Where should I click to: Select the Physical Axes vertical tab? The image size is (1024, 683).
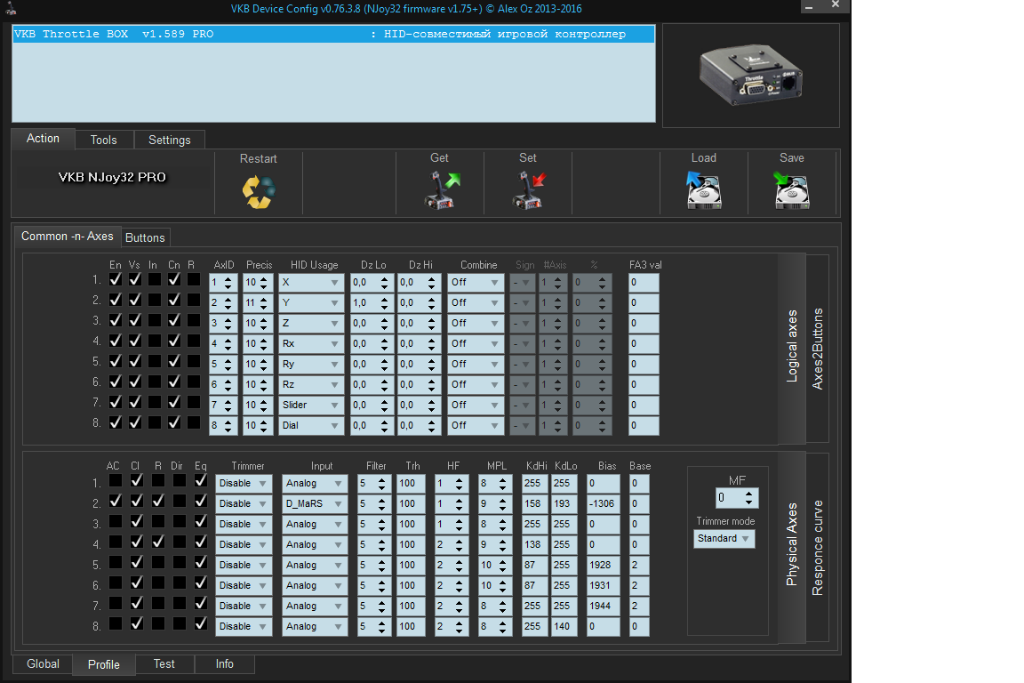coord(792,545)
